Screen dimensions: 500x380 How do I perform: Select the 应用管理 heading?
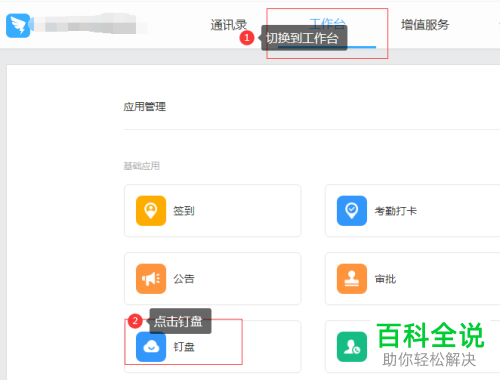point(145,107)
